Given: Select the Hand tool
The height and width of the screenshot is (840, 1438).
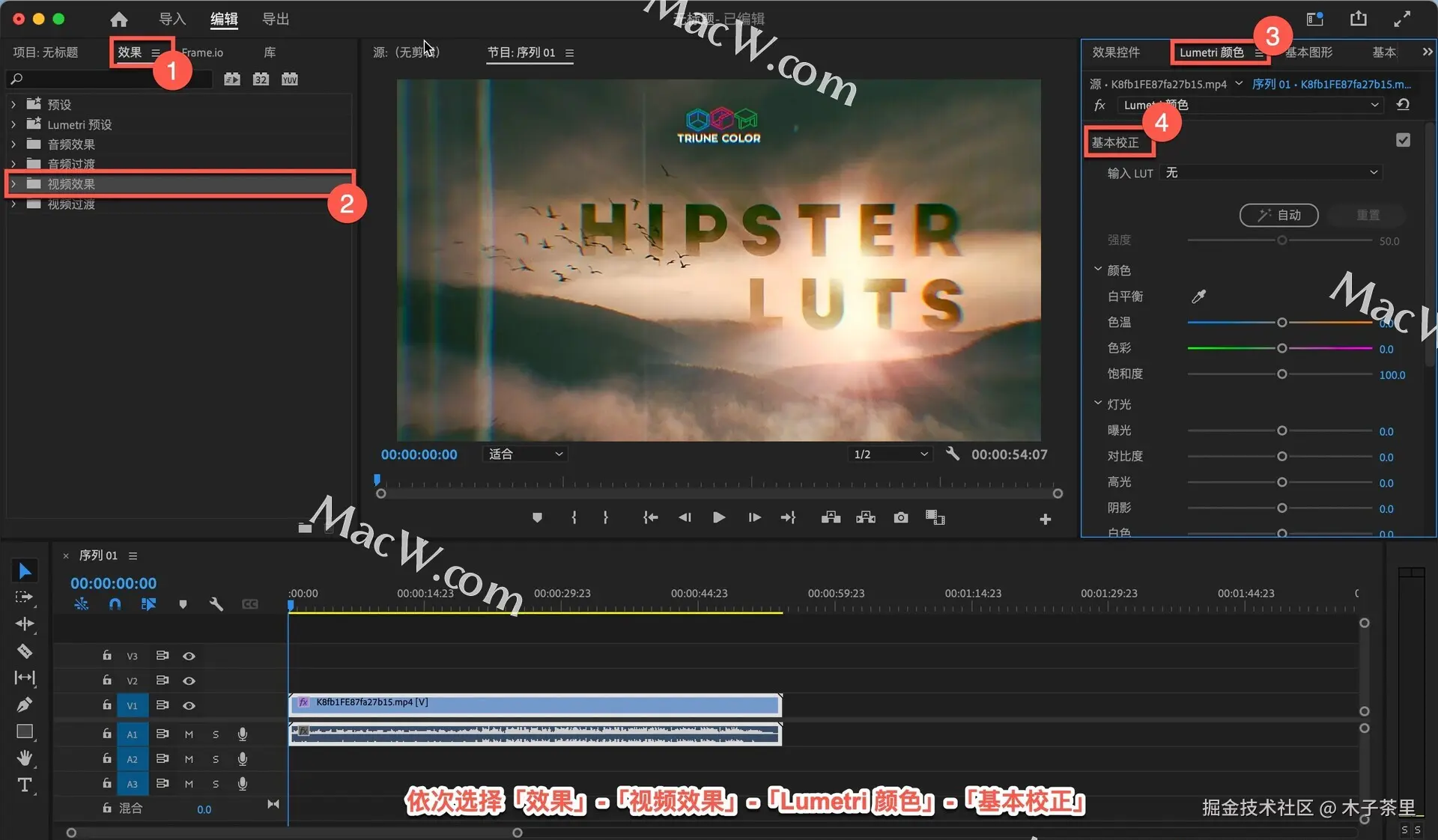Looking at the screenshot, I should point(24,758).
